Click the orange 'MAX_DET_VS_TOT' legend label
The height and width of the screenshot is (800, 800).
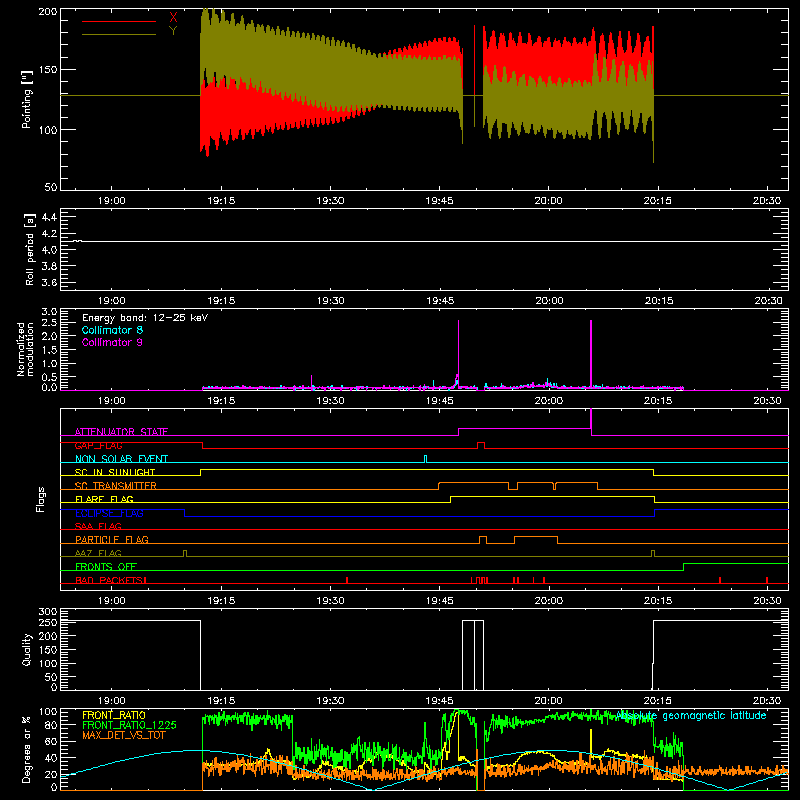(123, 735)
